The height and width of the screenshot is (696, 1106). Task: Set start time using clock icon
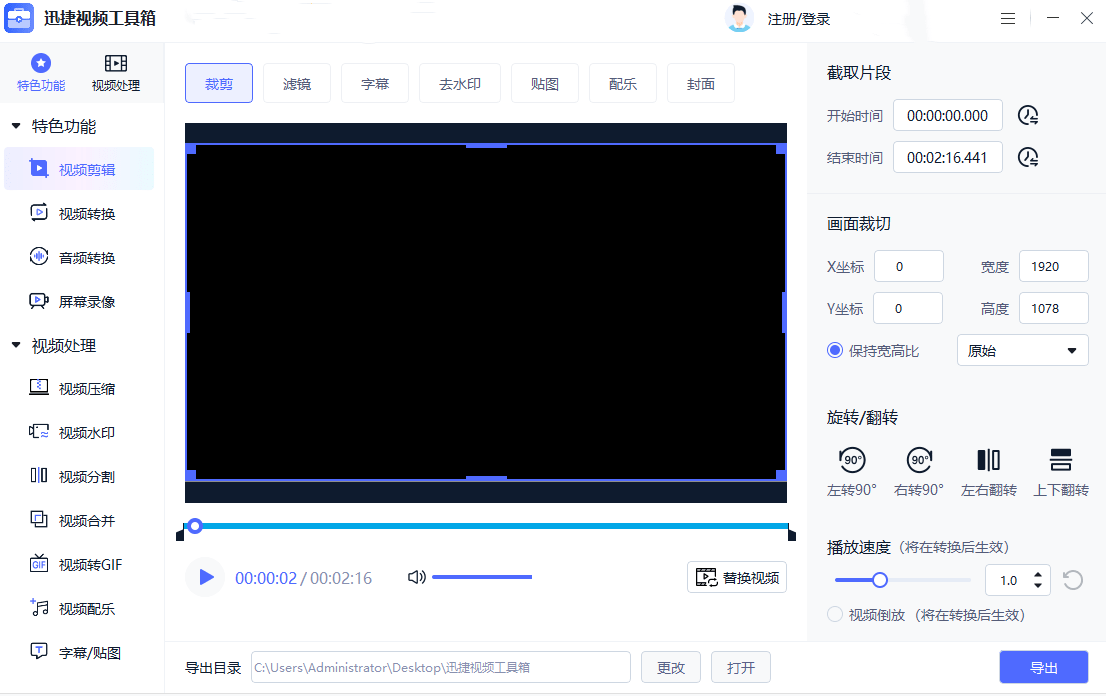click(x=1028, y=115)
